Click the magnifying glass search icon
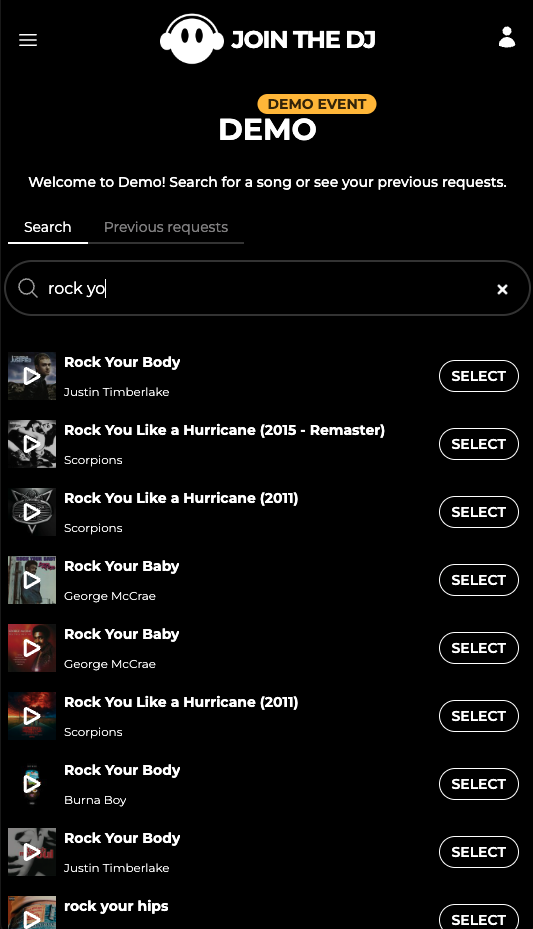533x929 pixels. click(x=27, y=288)
